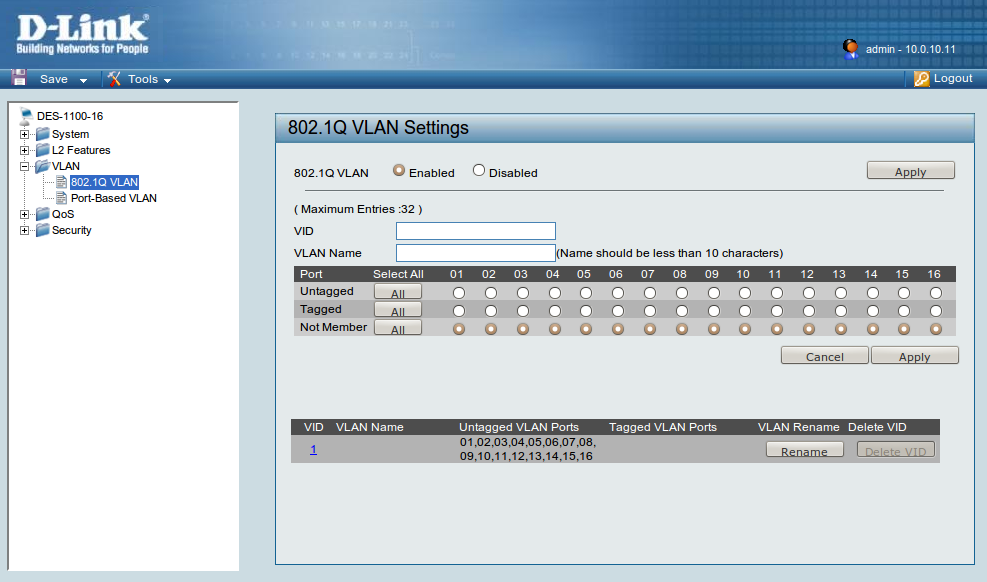
Task: Click the admin - 10.0.10.11 text
Action: (x=910, y=49)
